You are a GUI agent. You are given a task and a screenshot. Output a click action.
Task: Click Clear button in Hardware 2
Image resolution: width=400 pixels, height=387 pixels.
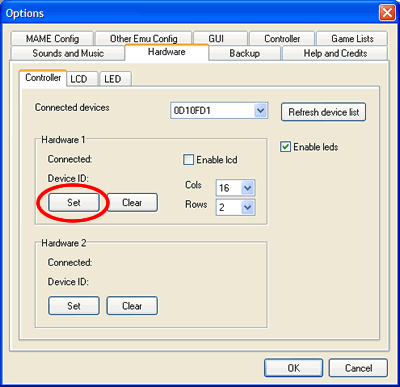coord(132,306)
